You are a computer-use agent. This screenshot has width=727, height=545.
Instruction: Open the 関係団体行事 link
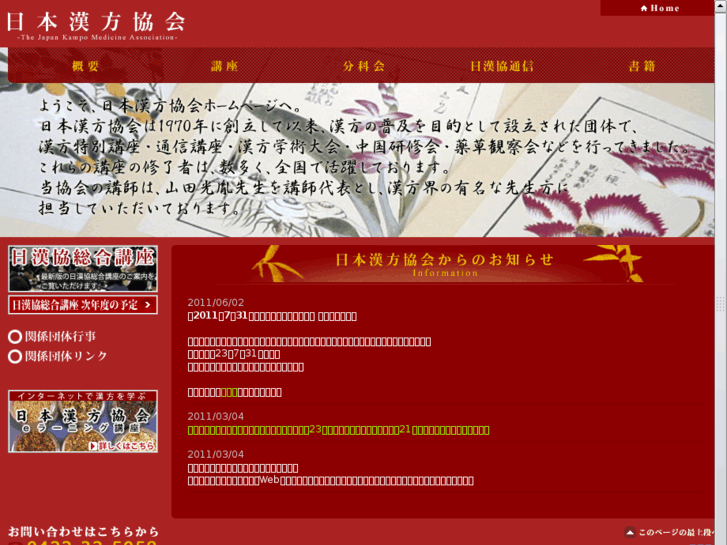52,336
